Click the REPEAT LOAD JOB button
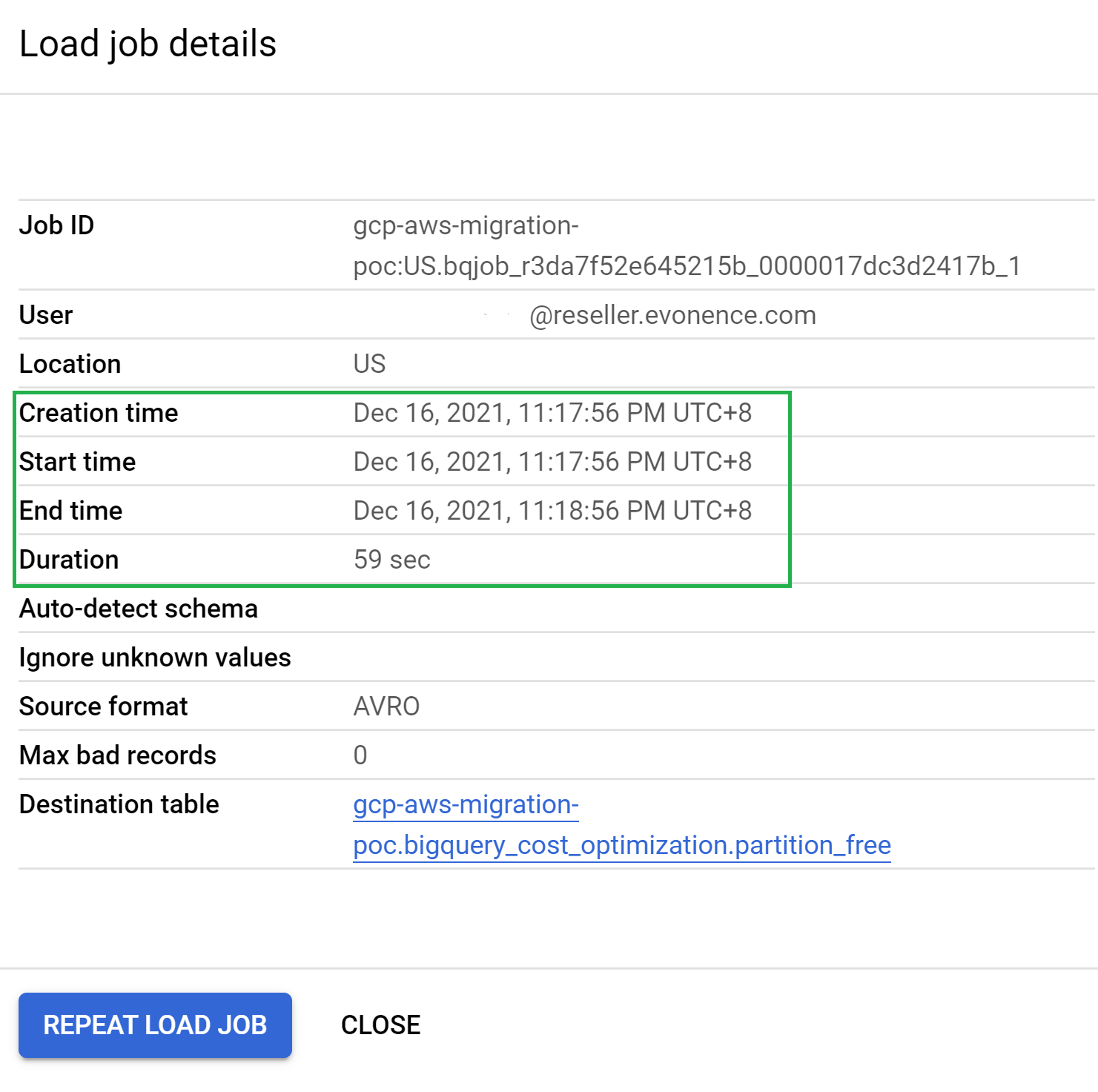The image size is (1098, 1092). [155, 1025]
